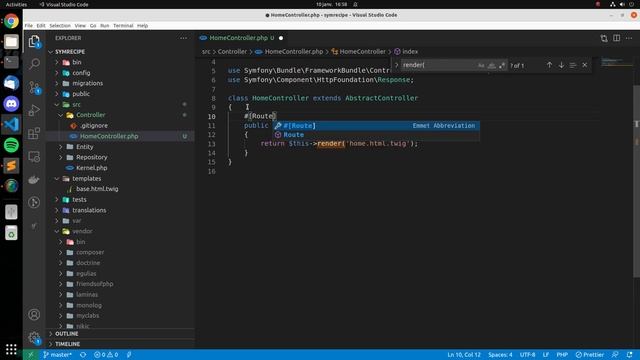
Task: Expand replace mode in find widget
Action: click(396, 65)
